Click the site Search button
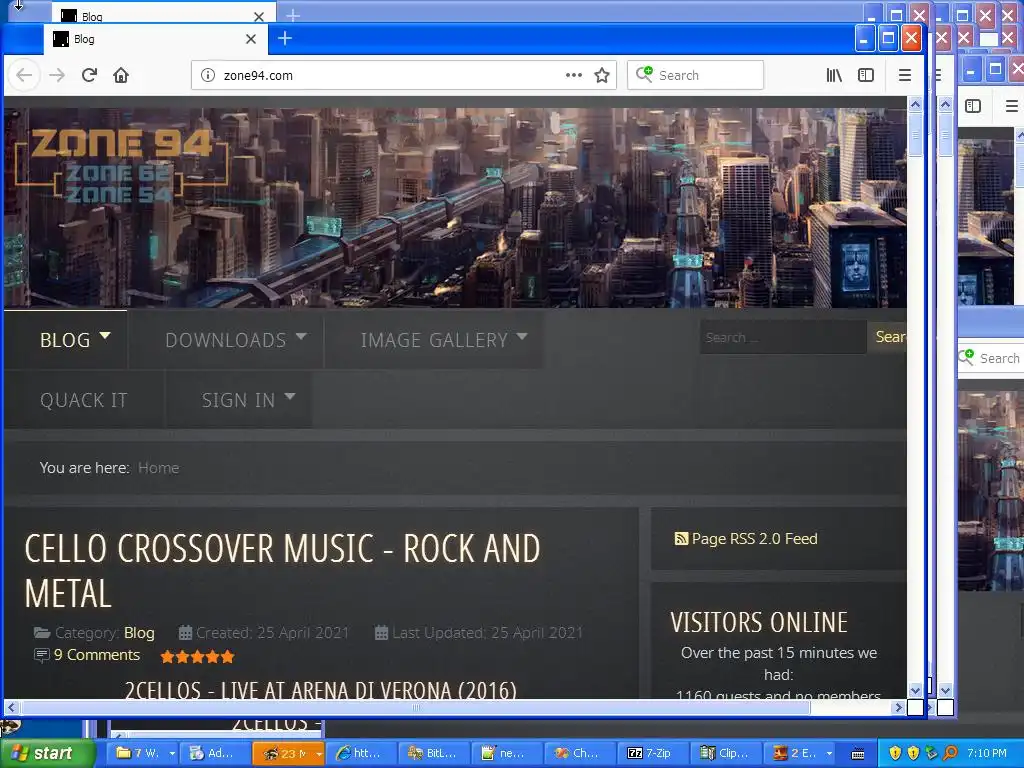Screen dimensions: 1024x768 tap(889, 337)
